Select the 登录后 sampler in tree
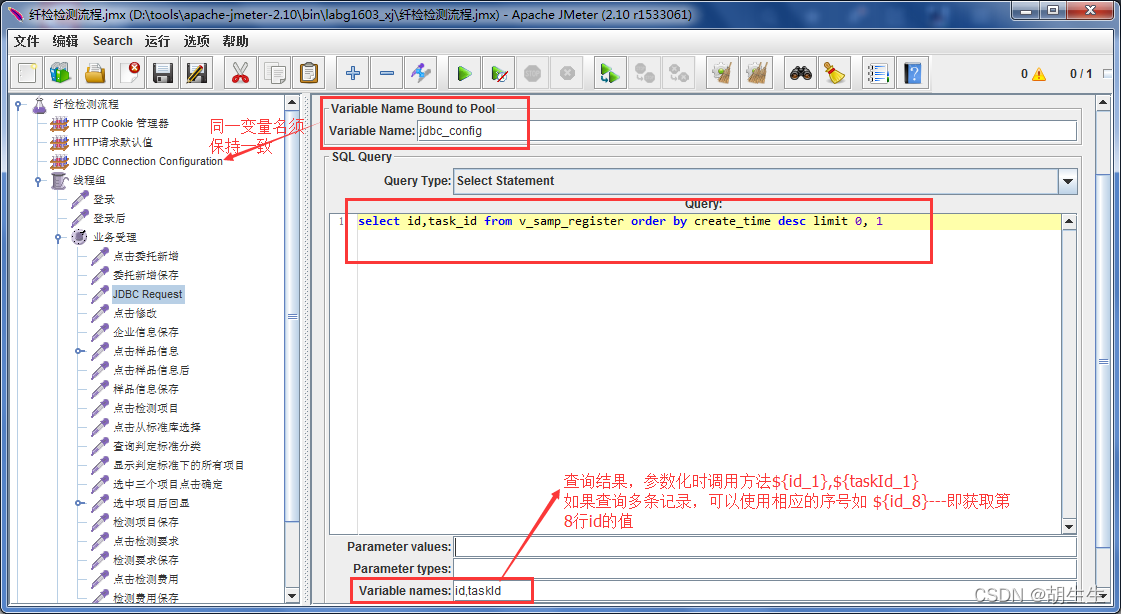 [109, 218]
